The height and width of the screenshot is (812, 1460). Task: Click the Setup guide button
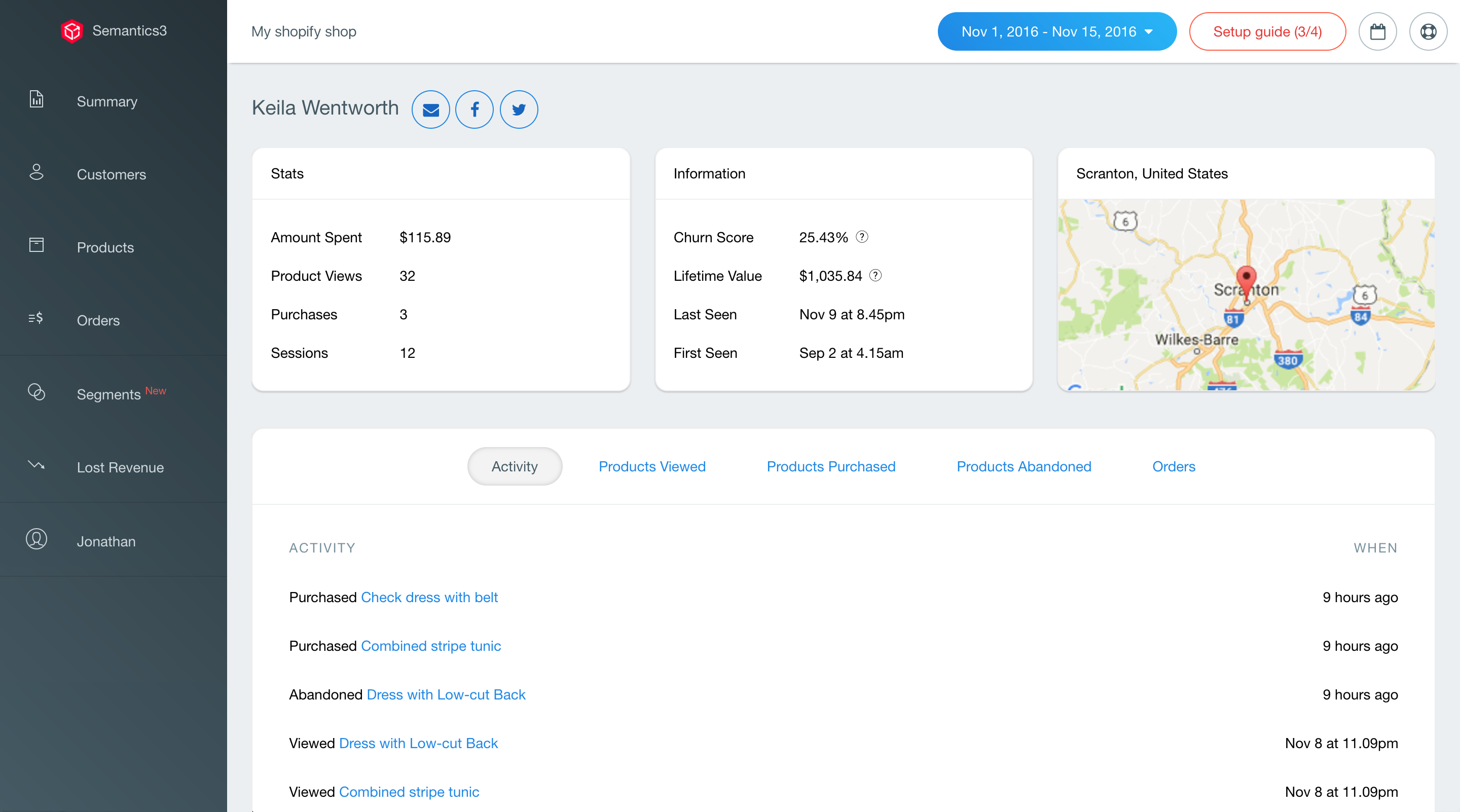(1267, 31)
